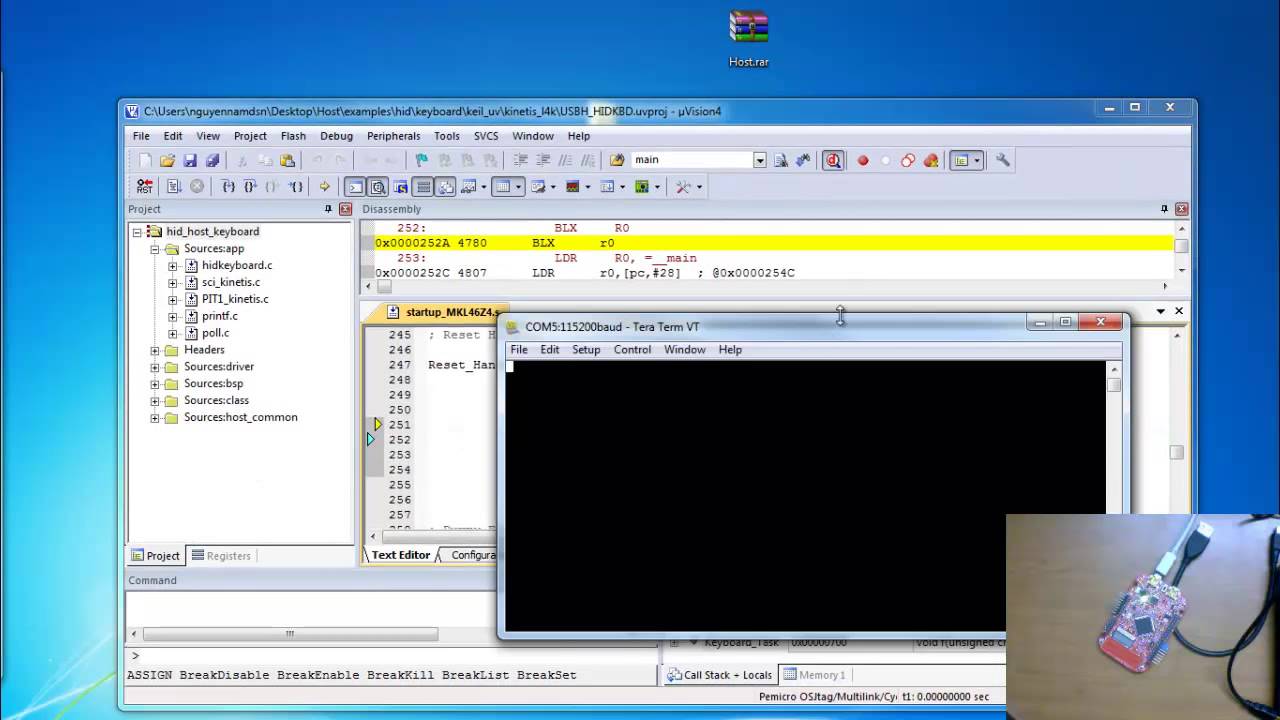Click the Step into braces icon

(x=228, y=186)
